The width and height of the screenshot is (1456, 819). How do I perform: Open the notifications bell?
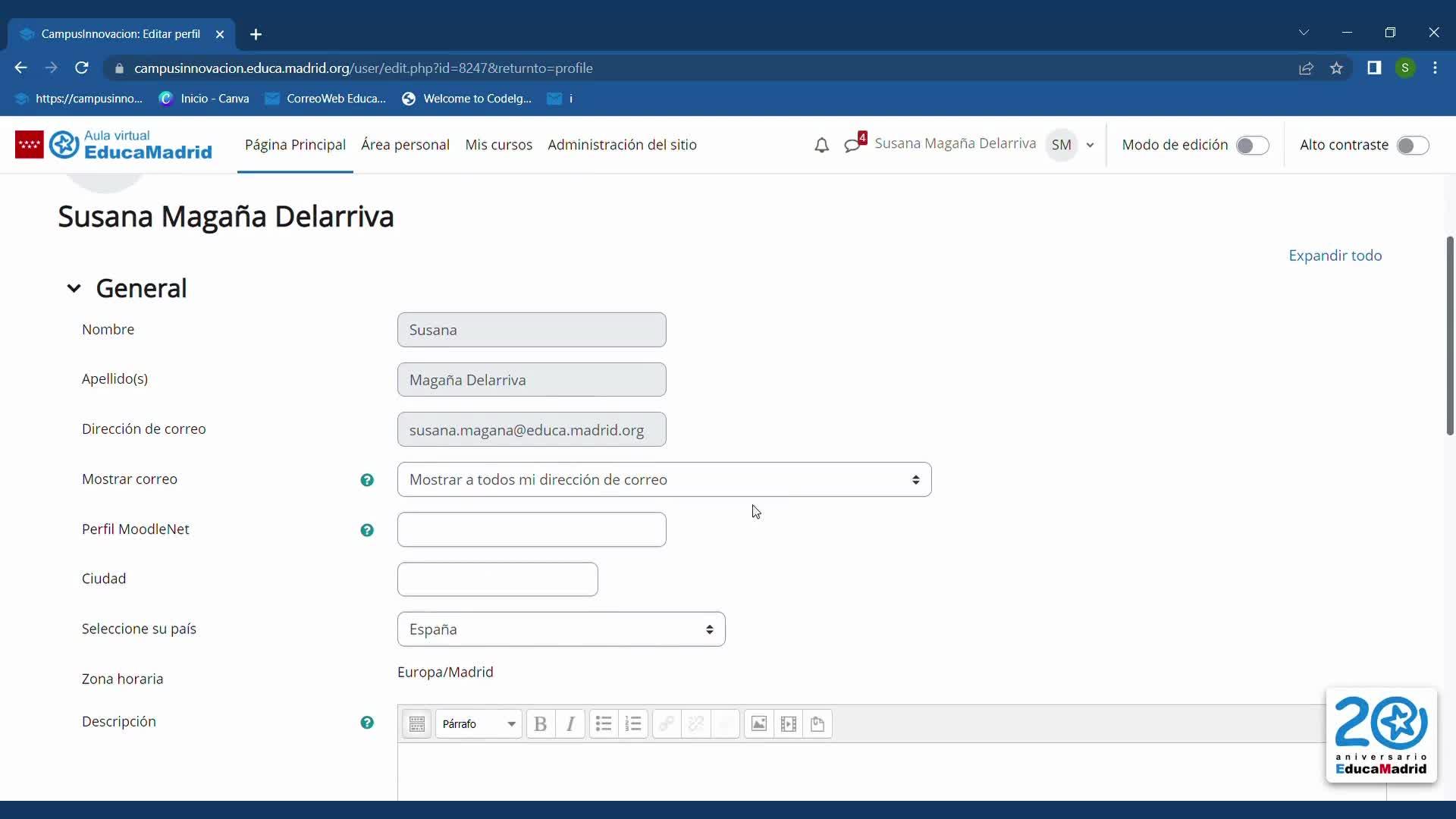coord(821,145)
